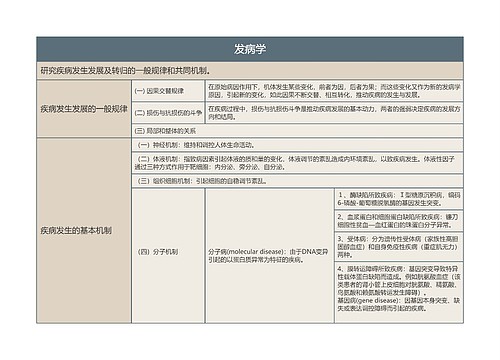The image size is (500, 360).
Task: Click the row （一）神经机制
Action: (x=297, y=145)
